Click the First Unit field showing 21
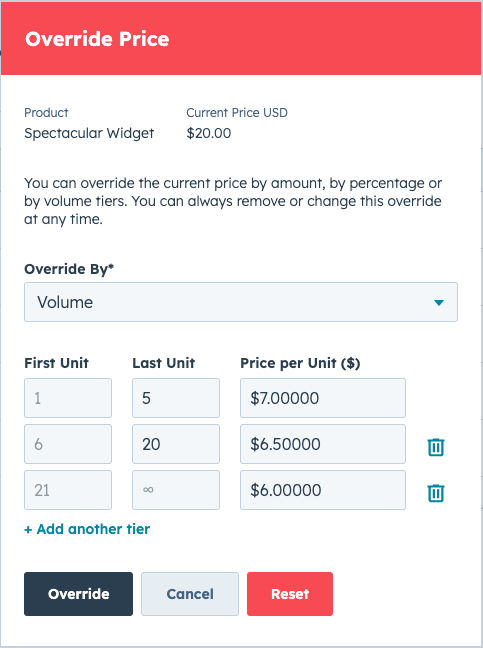The image size is (483, 648). tap(68, 490)
